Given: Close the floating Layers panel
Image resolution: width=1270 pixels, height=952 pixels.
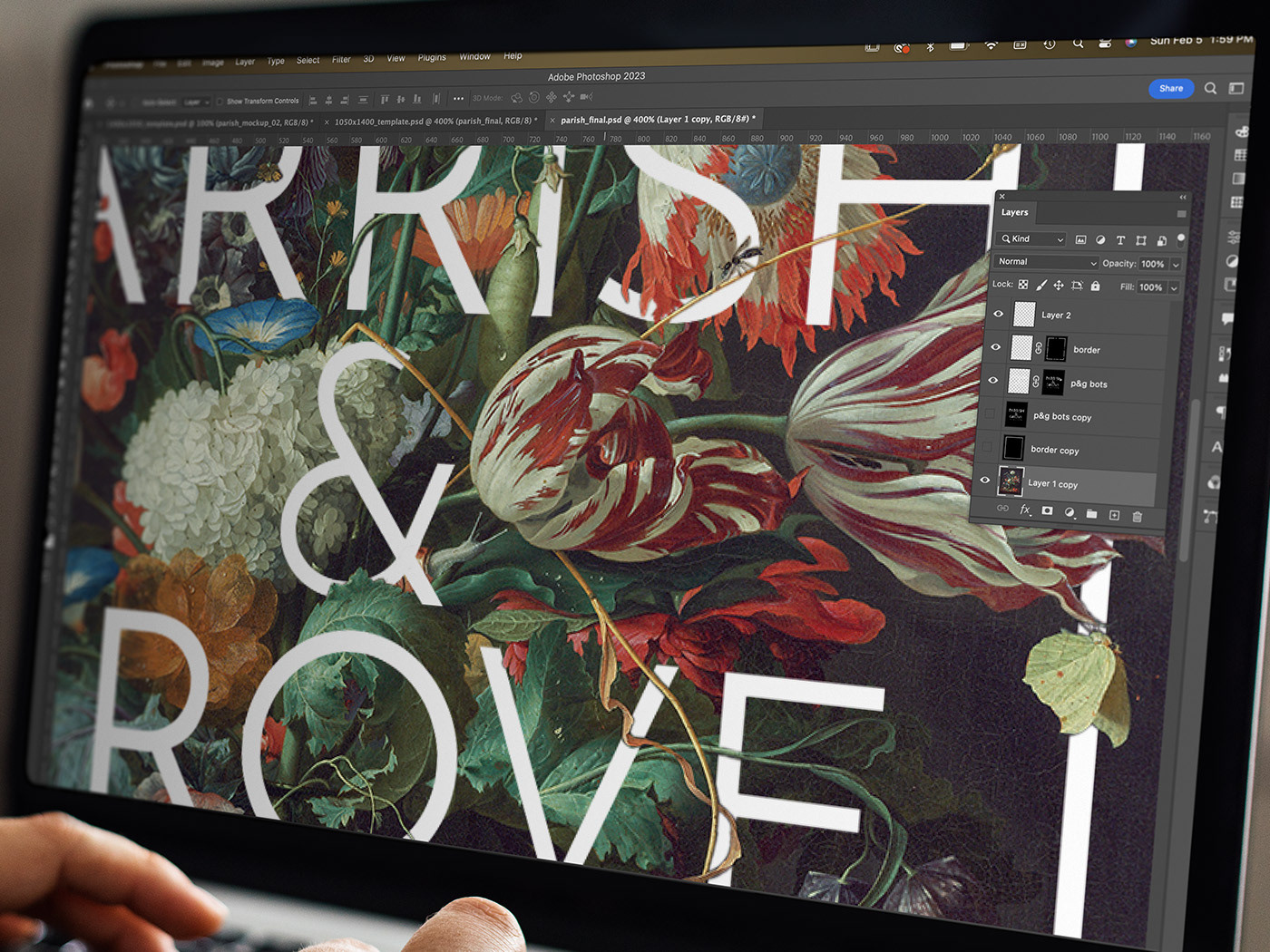Looking at the screenshot, I should tap(1001, 197).
